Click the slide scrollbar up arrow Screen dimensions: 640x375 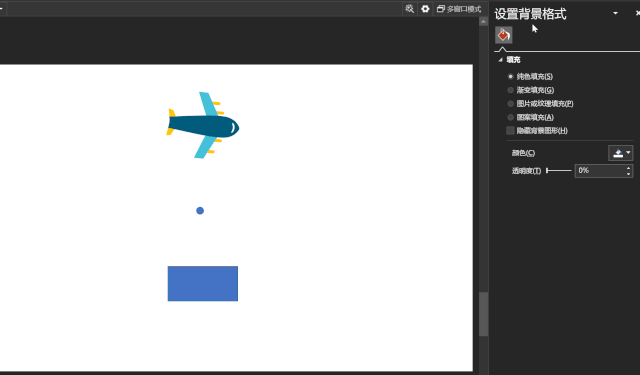coord(484,22)
